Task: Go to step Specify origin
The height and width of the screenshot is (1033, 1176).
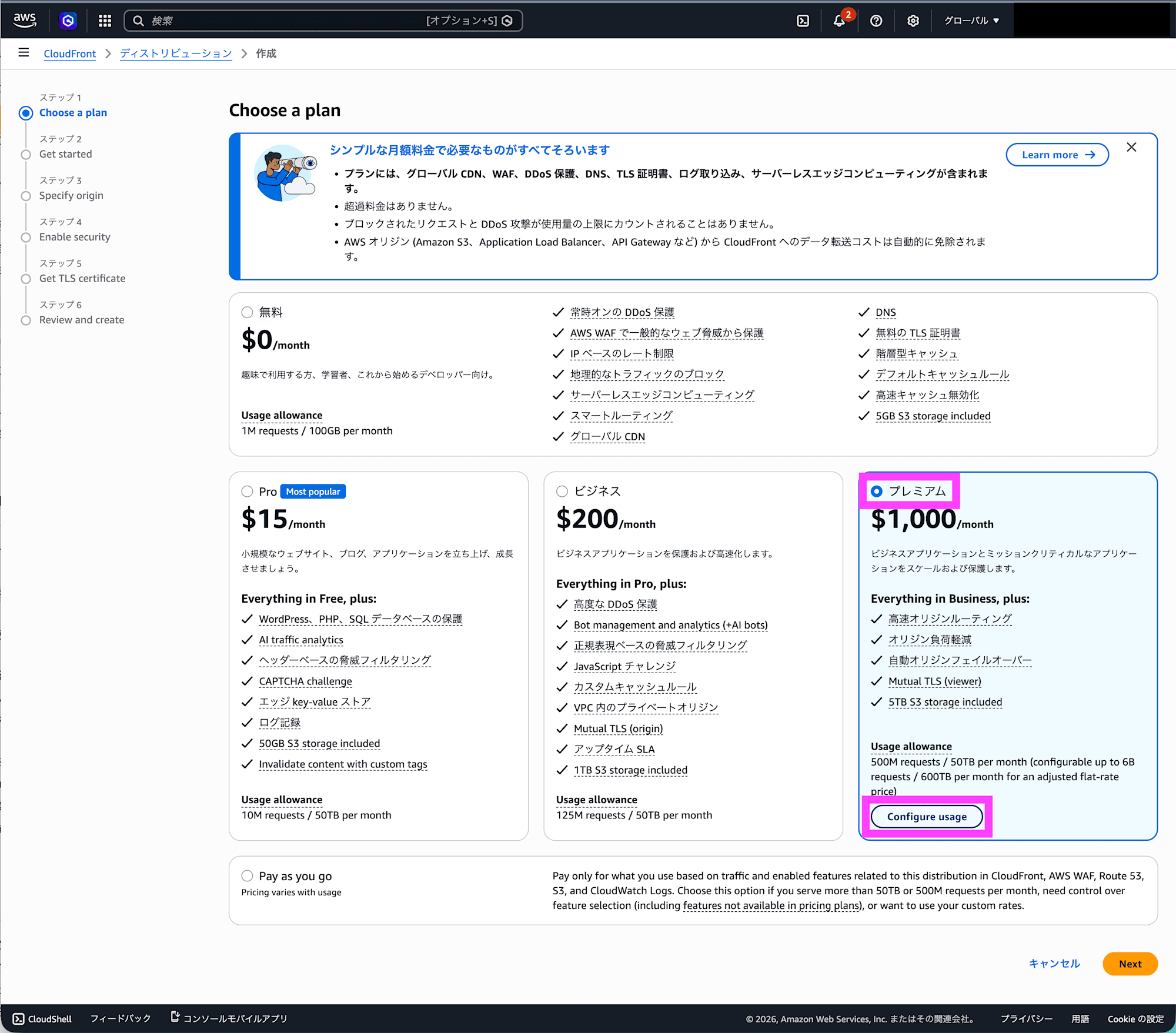Action: click(x=71, y=196)
